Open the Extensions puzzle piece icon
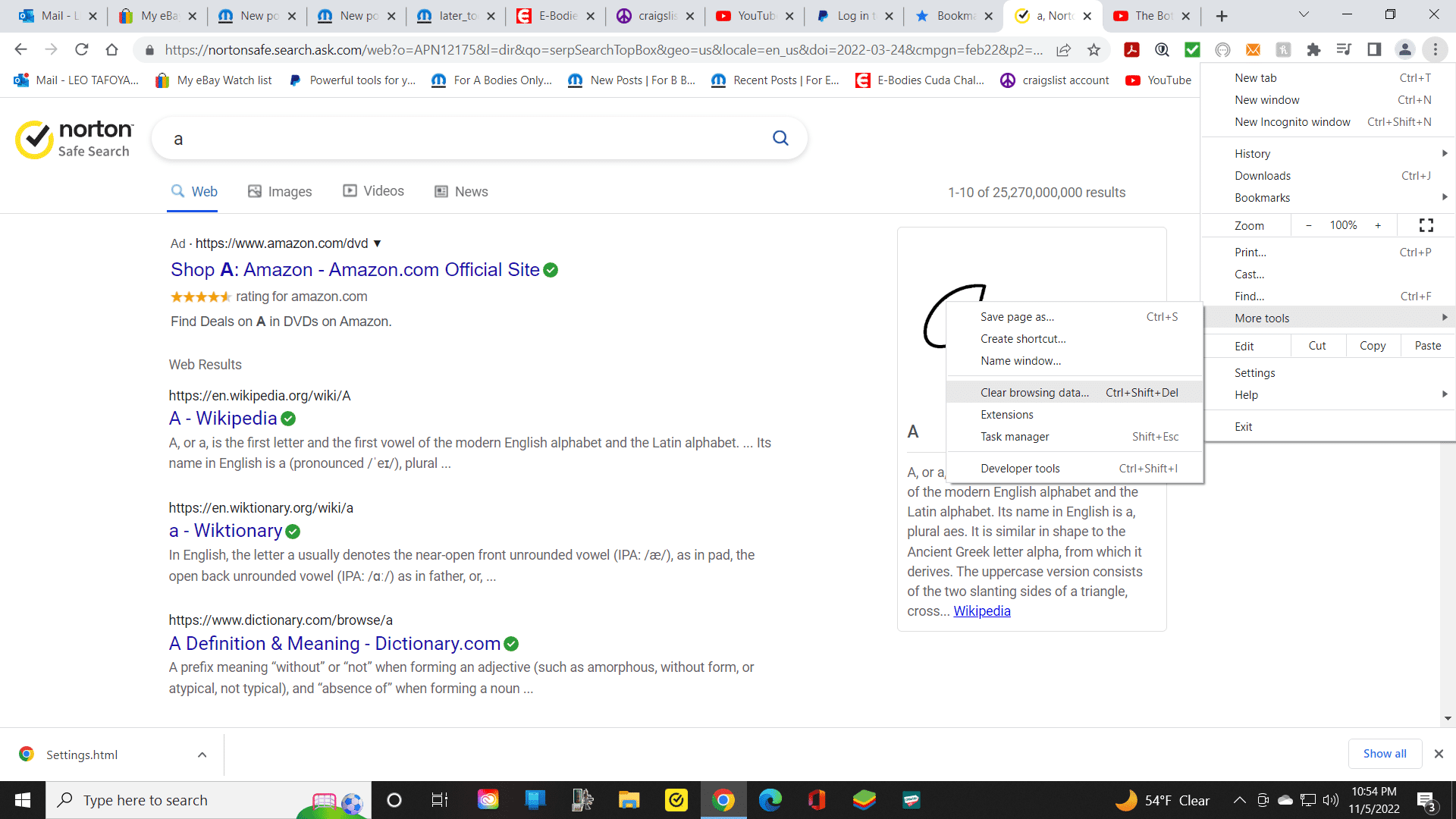The width and height of the screenshot is (1456, 819). tap(1313, 50)
